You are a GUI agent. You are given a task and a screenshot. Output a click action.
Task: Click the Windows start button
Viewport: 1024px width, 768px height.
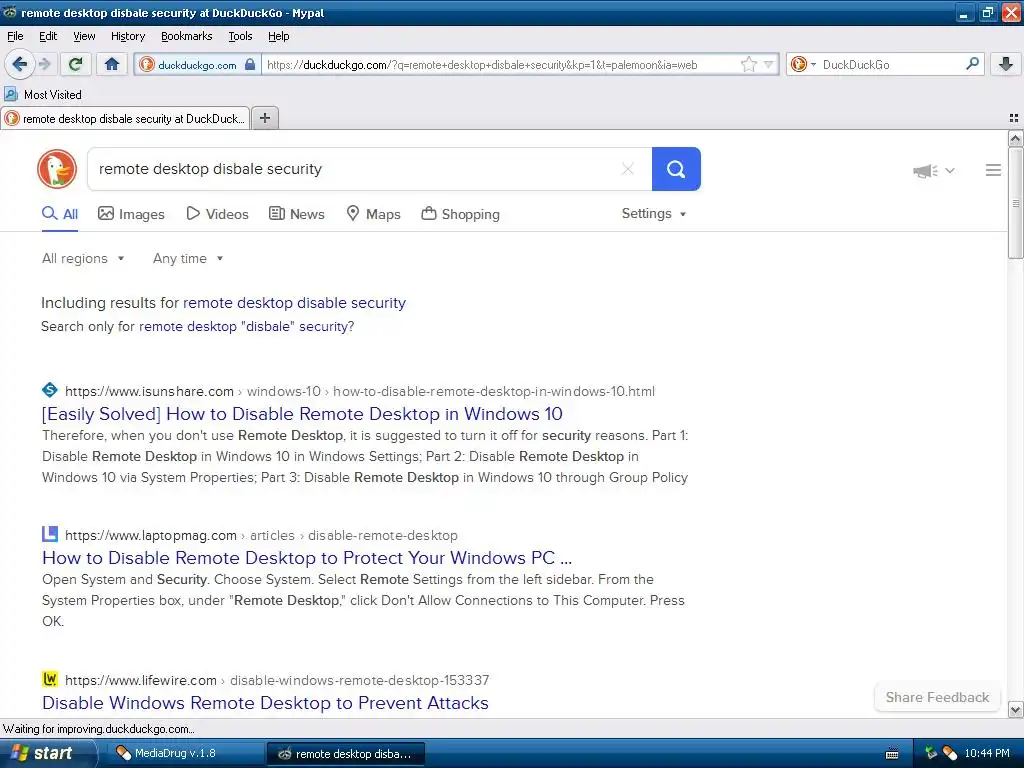pos(48,753)
